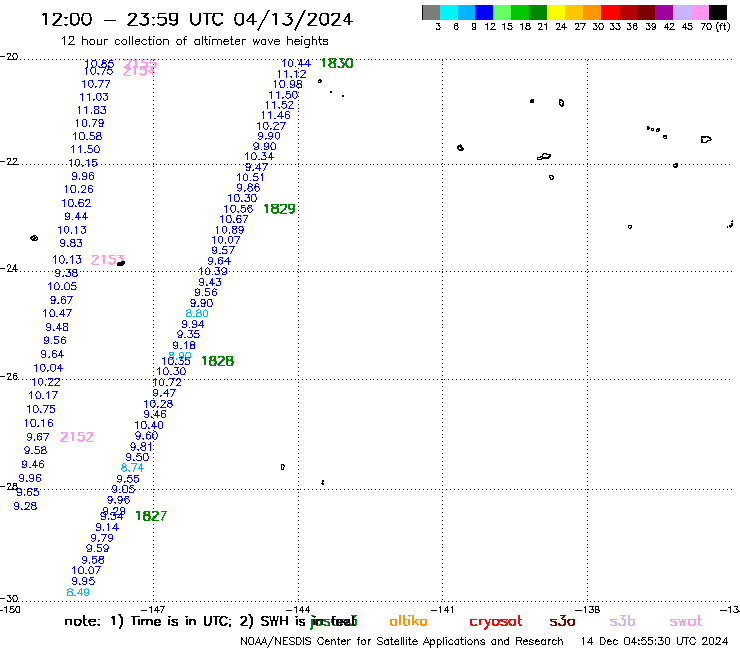Select the black swatch at the legend's end
Viewport: 740px width, 650px height.
point(717,12)
